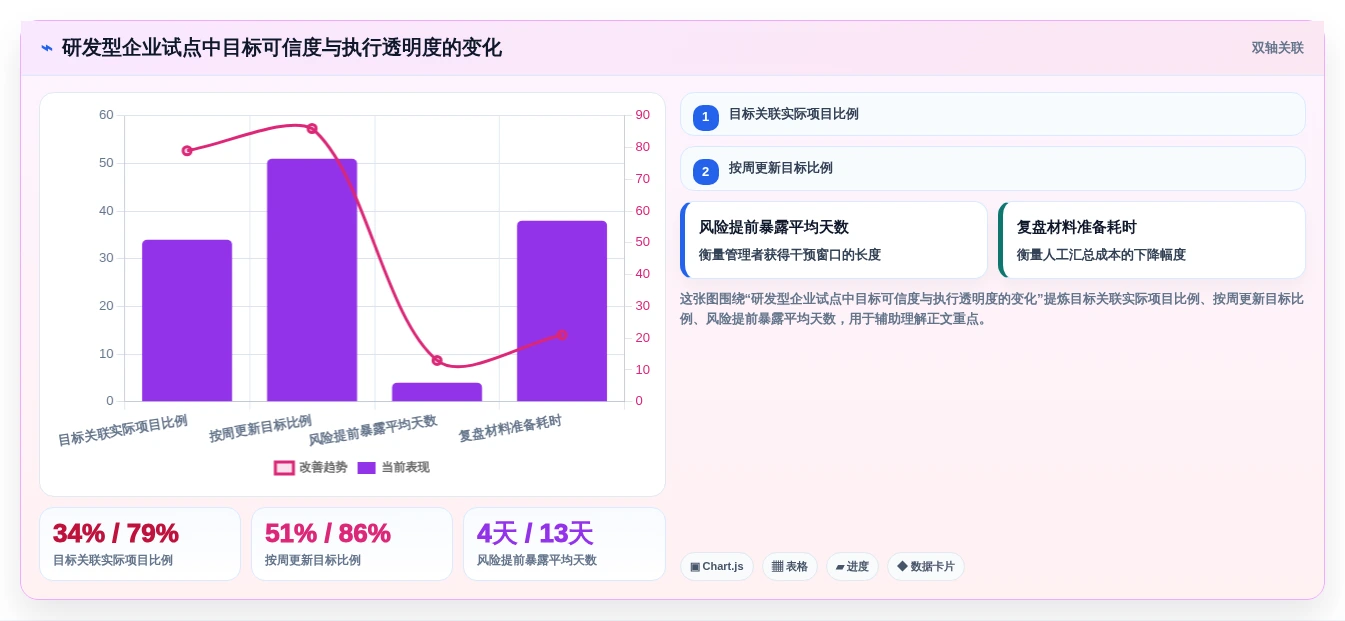Click the trend line point on the last bar

[562, 335]
